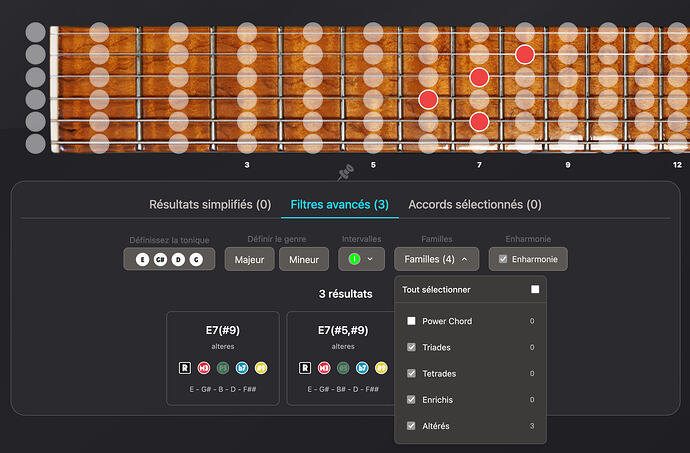Image resolution: width=690 pixels, height=453 pixels.
Task: Select the G# tonic note circle
Action: tap(160, 259)
